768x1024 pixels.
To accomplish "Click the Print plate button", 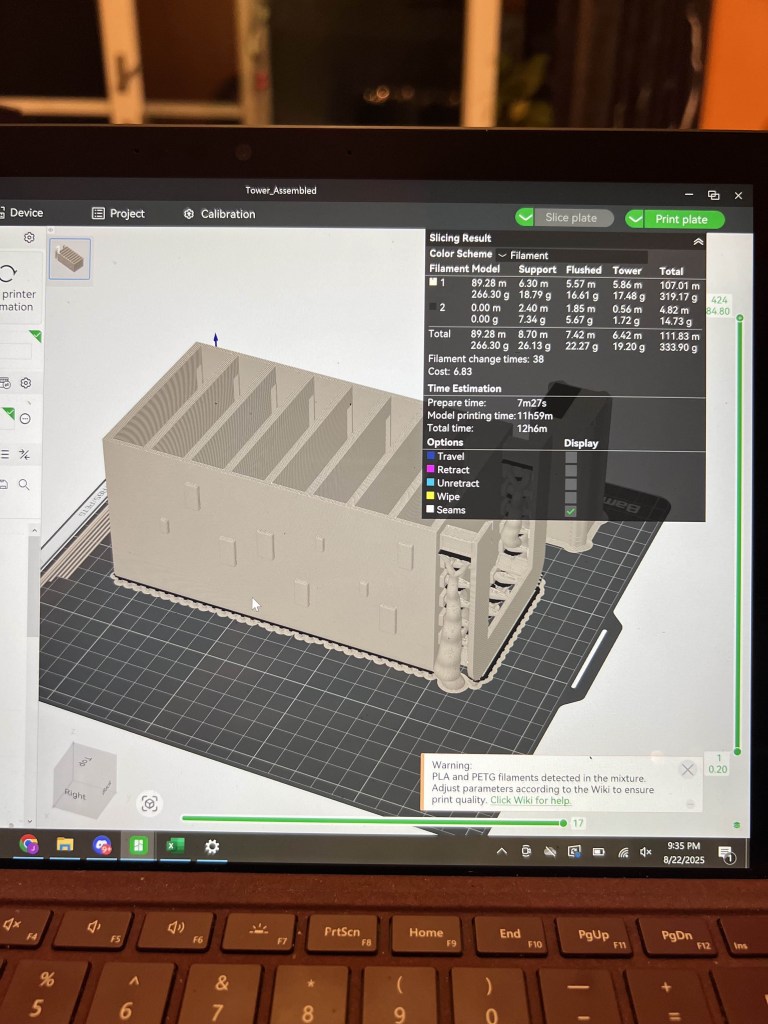I will 681,219.
